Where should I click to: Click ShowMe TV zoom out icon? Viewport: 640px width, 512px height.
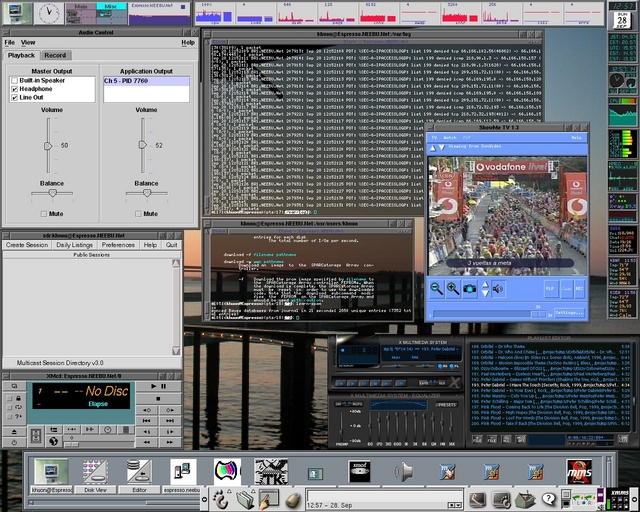(437, 289)
